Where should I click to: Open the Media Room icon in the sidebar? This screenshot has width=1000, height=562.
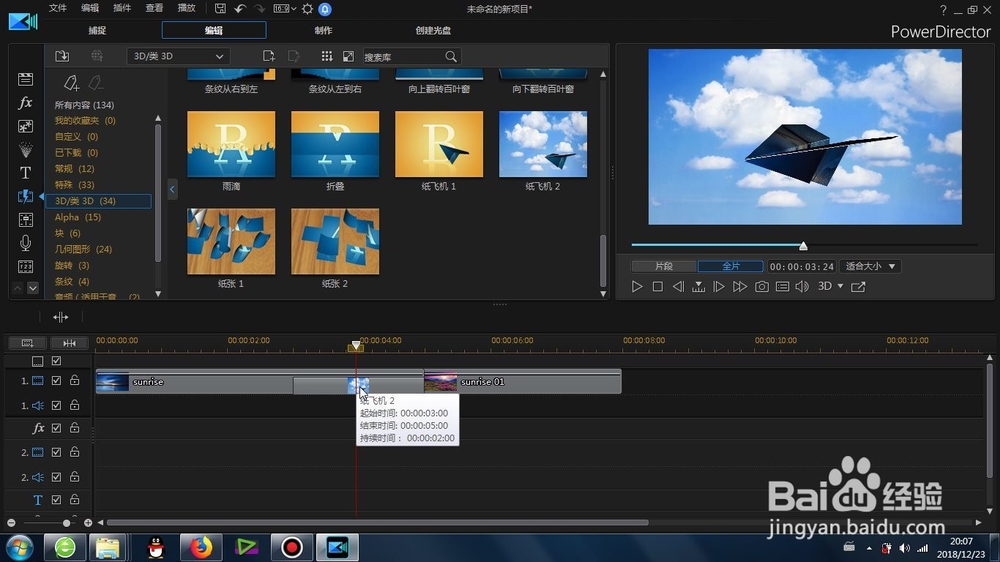26,79
